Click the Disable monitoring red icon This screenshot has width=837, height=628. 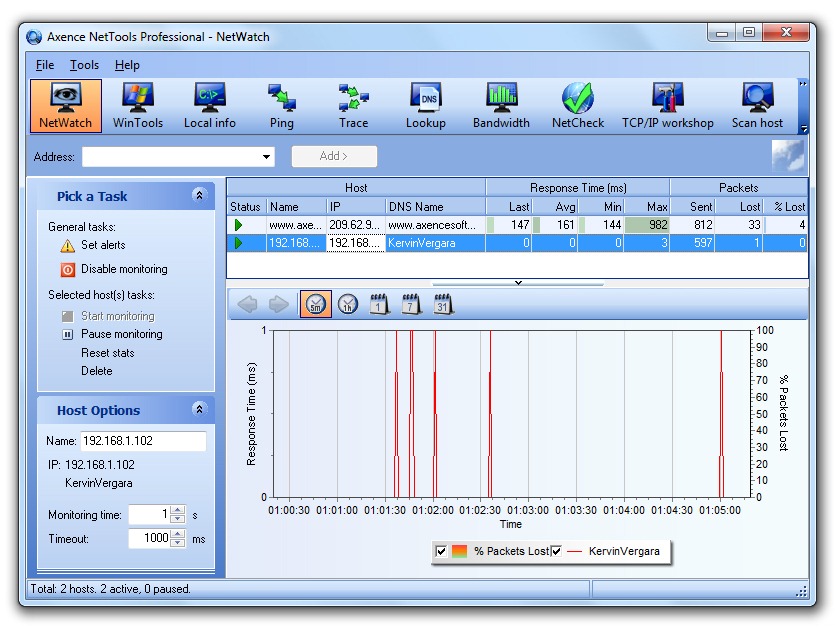68,270
